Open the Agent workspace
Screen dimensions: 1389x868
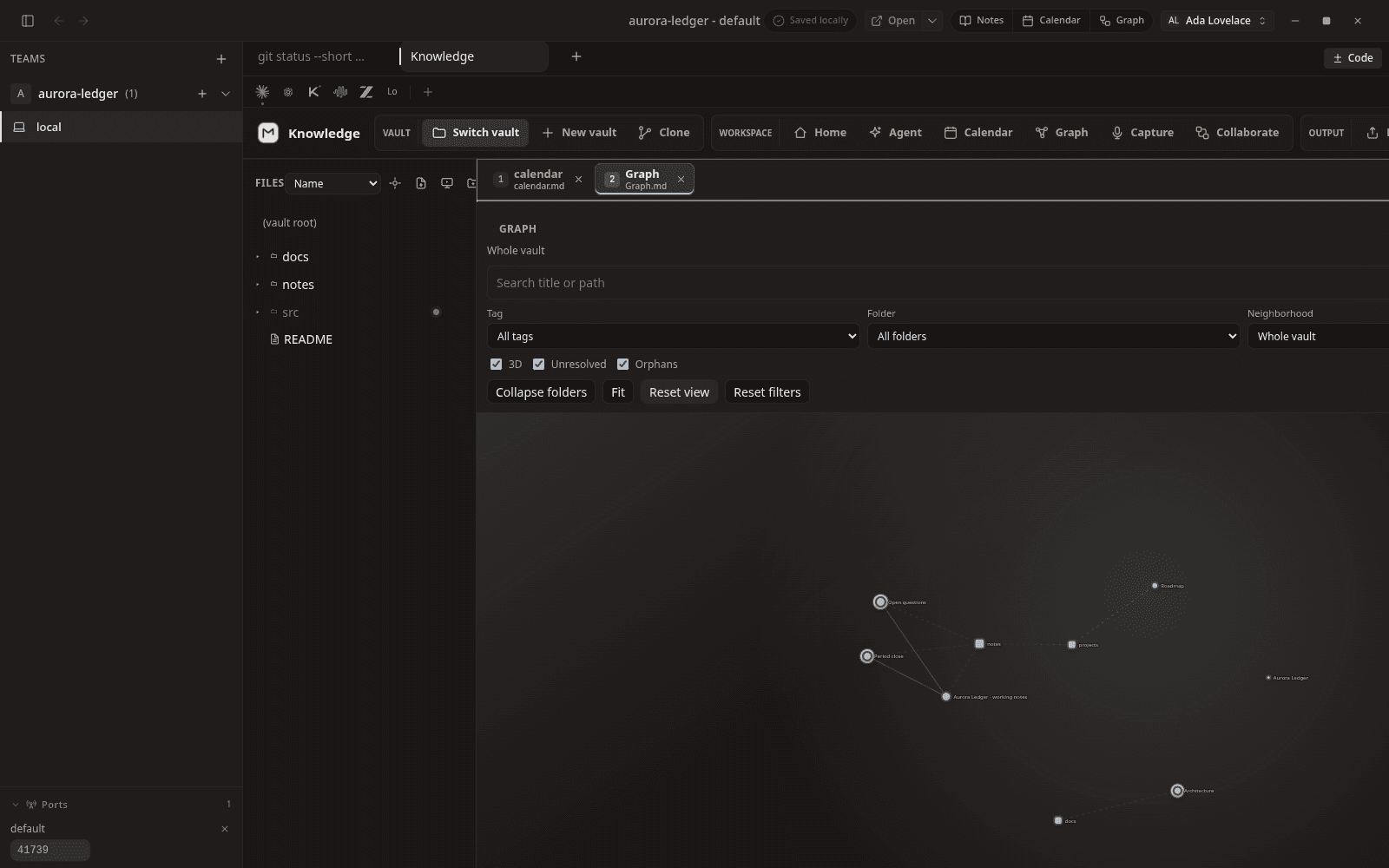coord(896,133)
